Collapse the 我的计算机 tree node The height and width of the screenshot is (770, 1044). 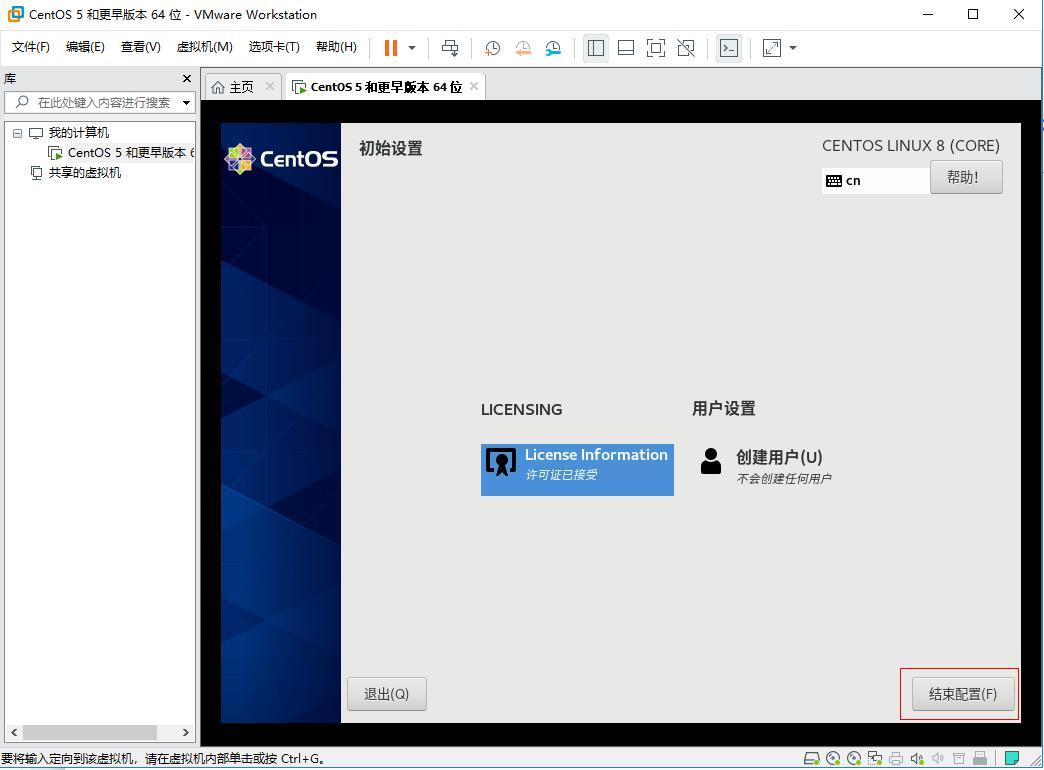[16, 132]
